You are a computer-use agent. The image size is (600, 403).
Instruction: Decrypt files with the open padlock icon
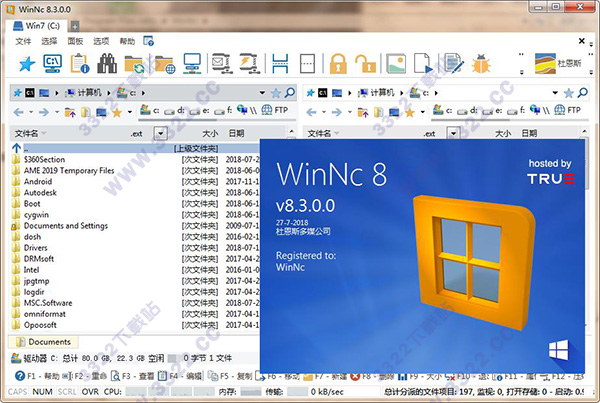coord(365,64)
